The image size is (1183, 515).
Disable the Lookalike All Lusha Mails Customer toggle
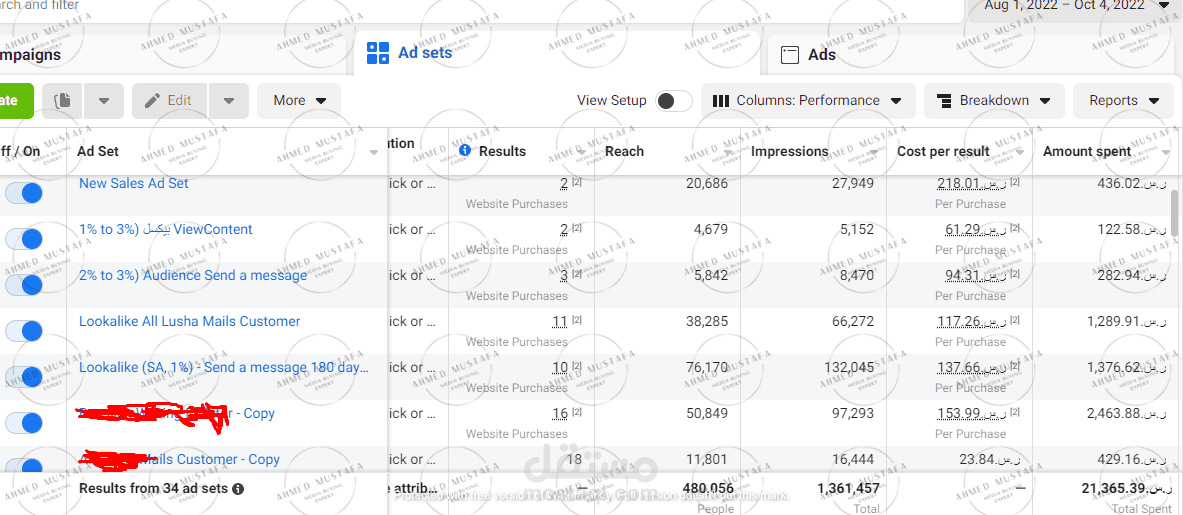click(24, 330)
